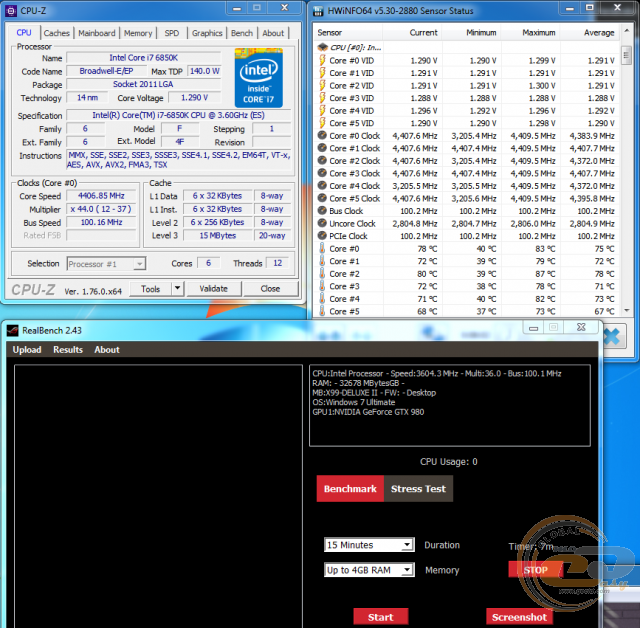Close the RealBench window
The width and height of the screenshot is (640, 628).
(581, 327)
